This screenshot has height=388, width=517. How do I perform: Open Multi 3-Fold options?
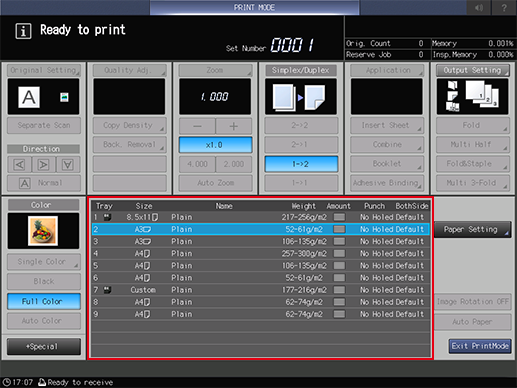(473, 183)
